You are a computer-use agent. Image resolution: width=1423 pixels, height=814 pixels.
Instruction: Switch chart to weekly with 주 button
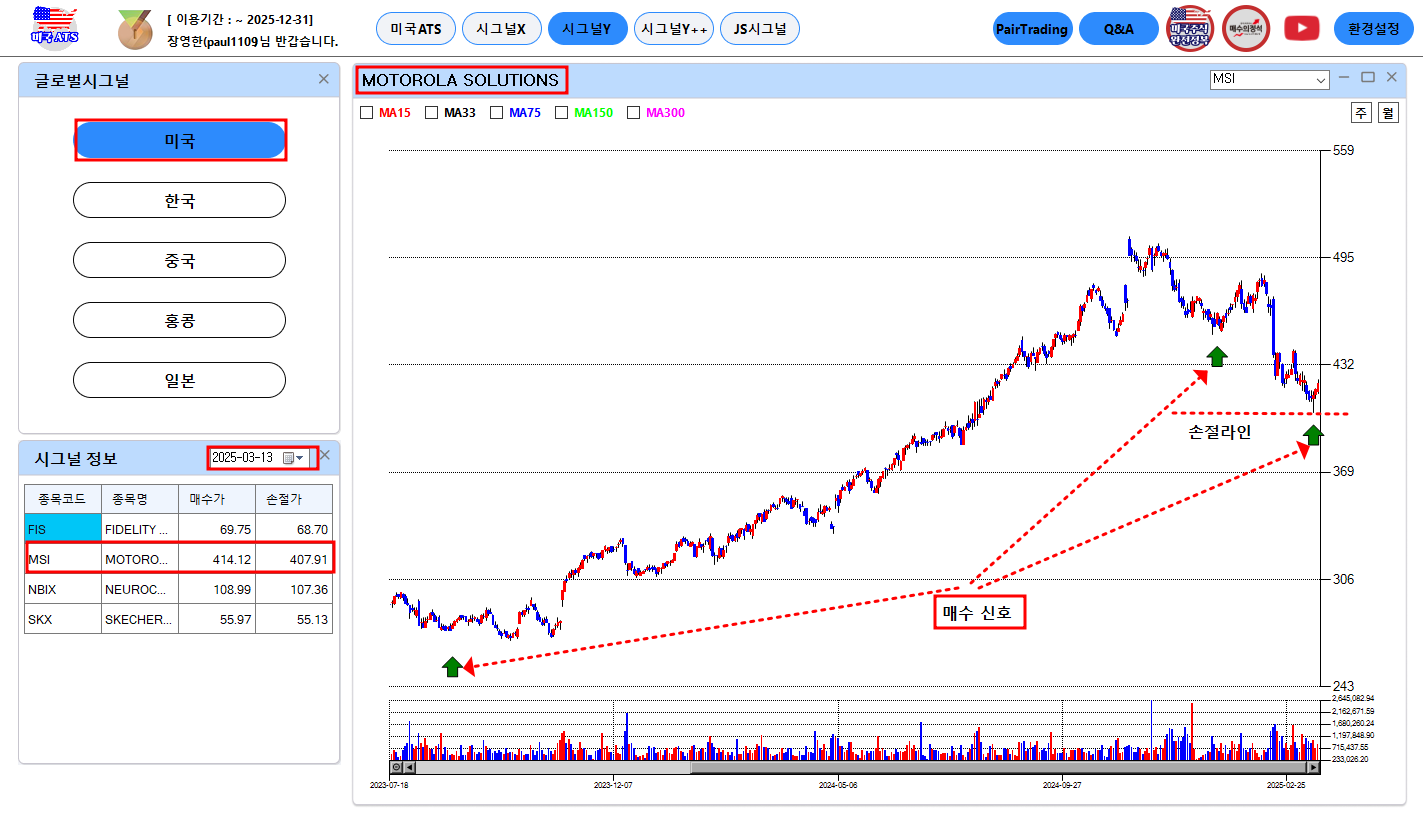(1361, 113)
